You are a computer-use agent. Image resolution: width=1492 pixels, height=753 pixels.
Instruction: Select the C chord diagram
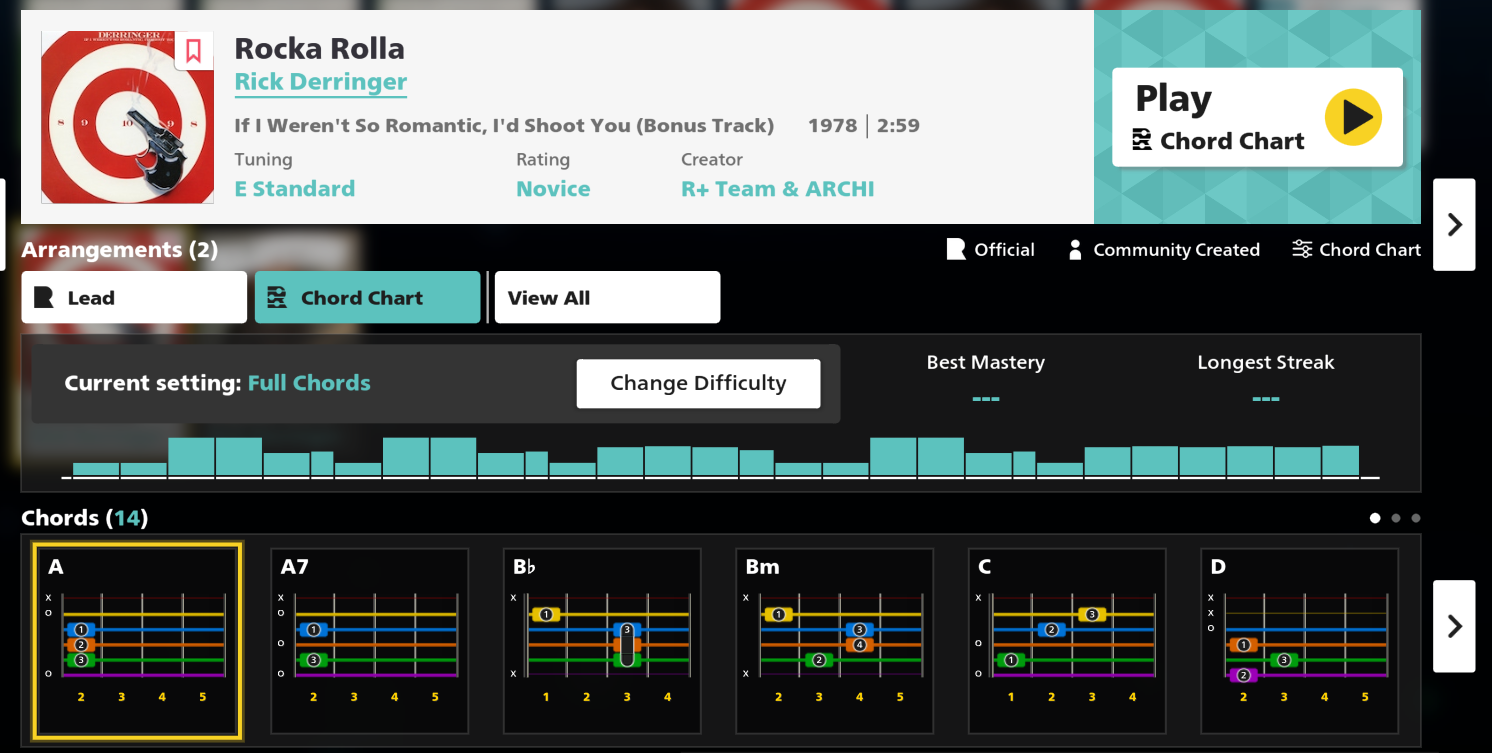[1067, 641]
